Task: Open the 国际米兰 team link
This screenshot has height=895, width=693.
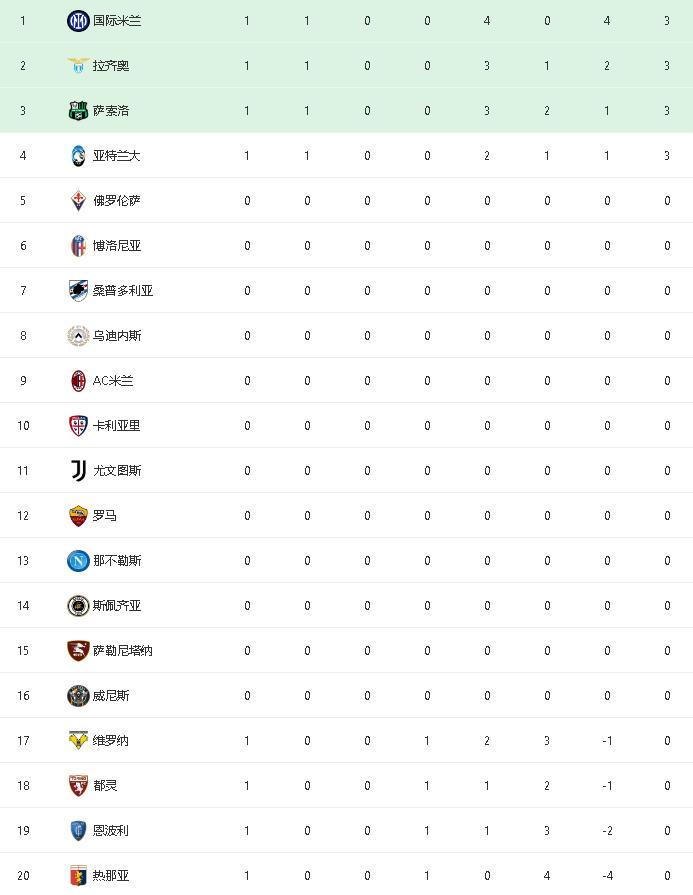Action: point(117,21)
